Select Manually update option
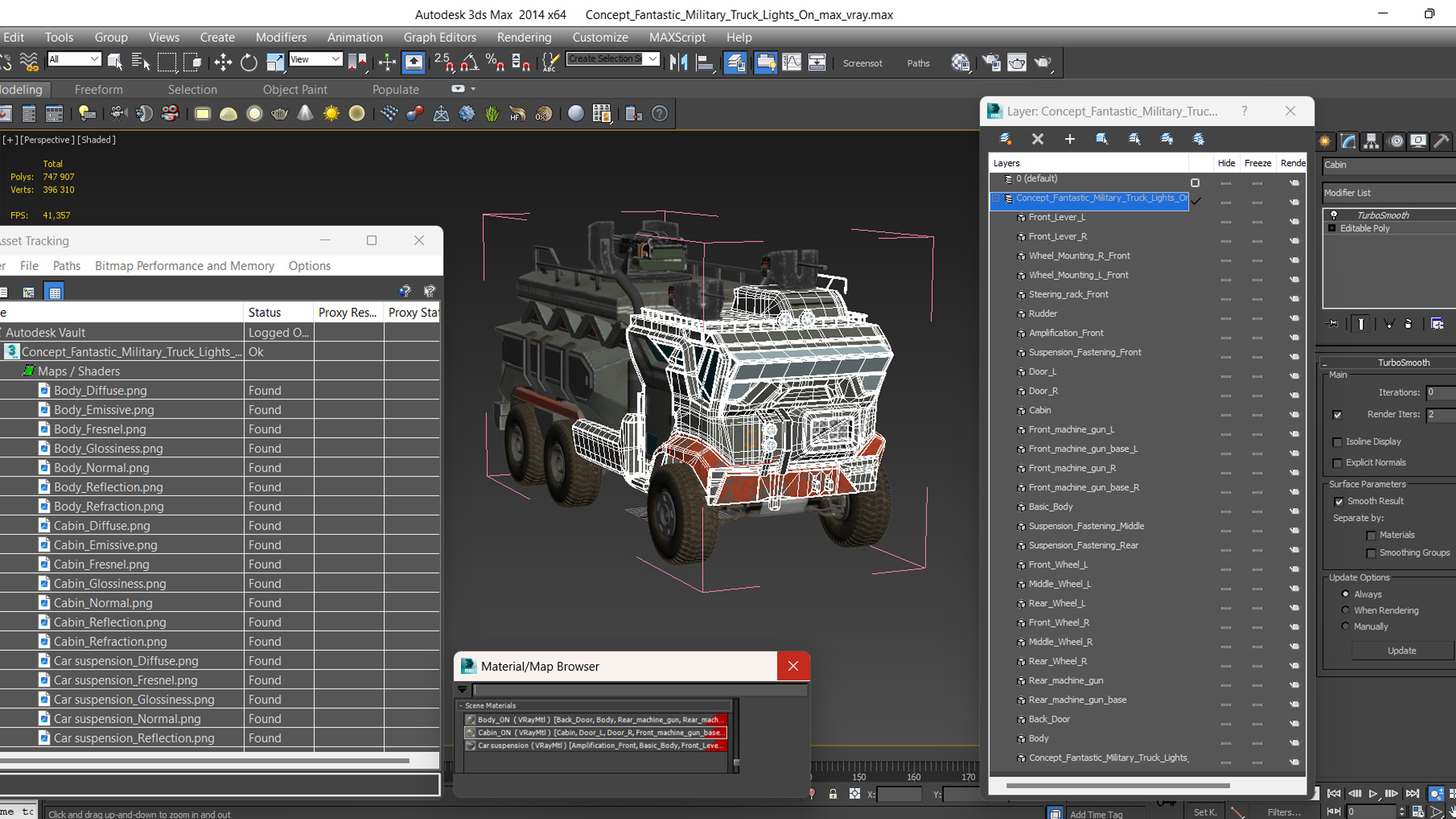Screen dimensions: 1456x819 click(1345, 626)
